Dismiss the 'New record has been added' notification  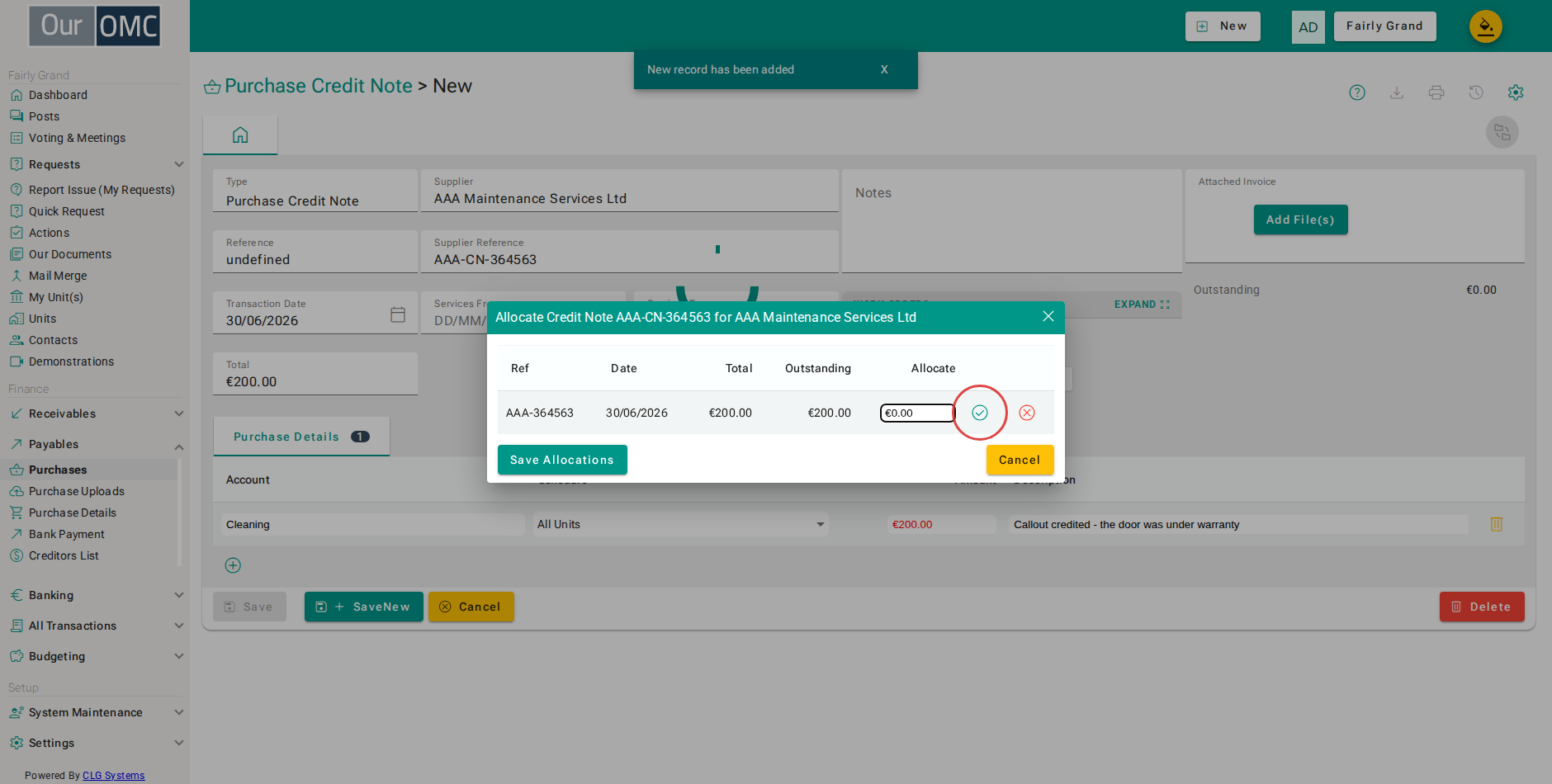click(884, 69)
